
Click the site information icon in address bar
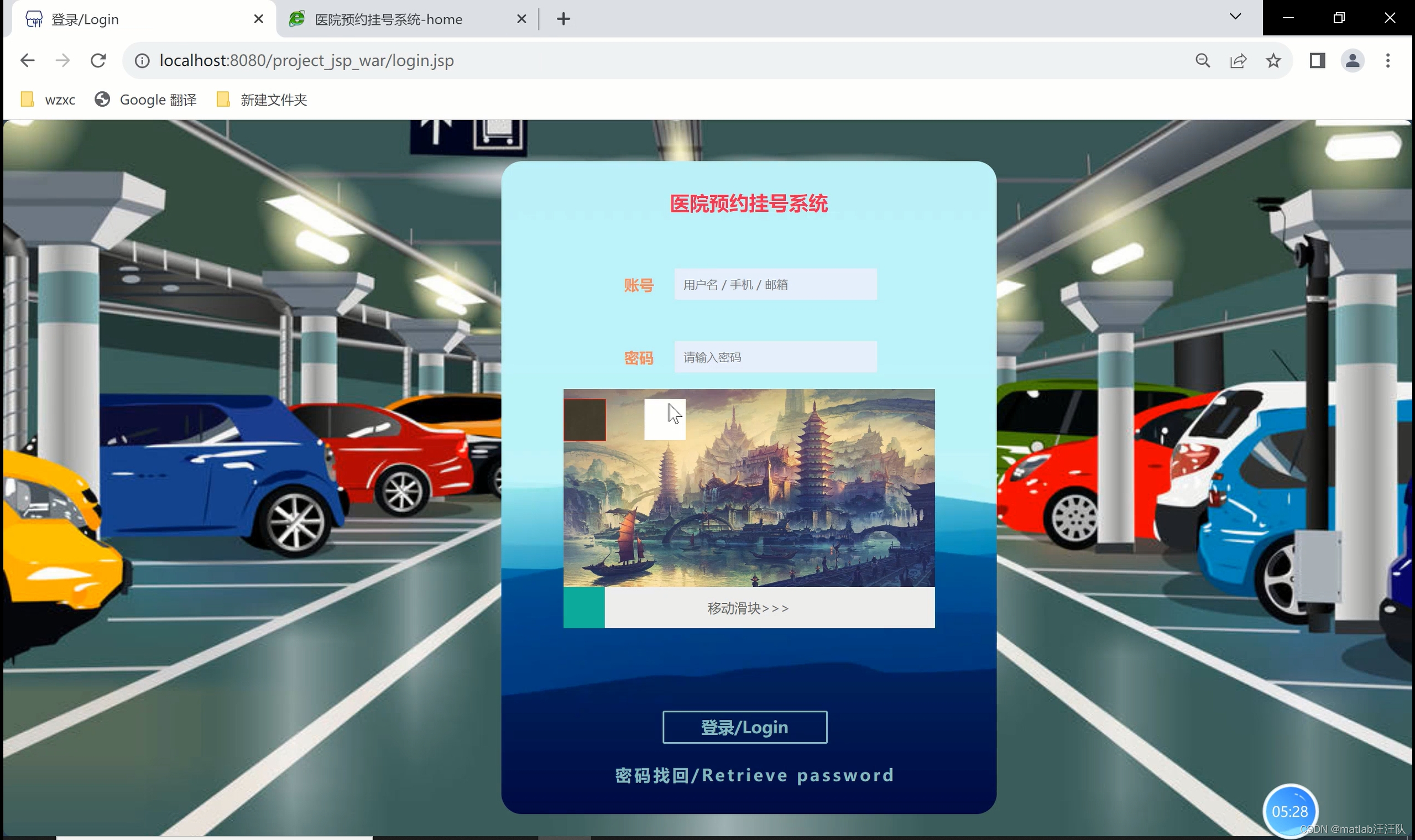pos(142,61)
